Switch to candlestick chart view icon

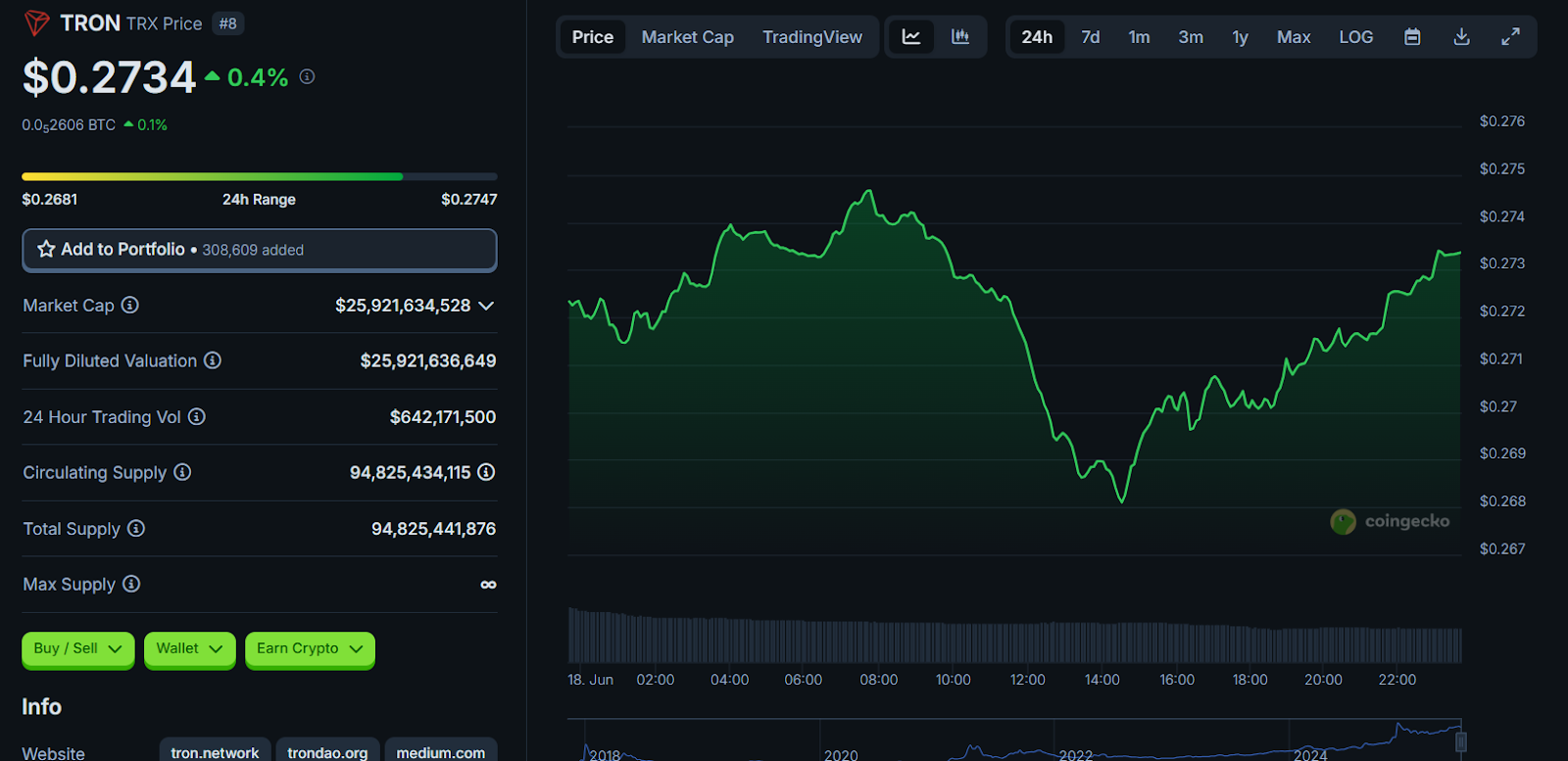coord(960,37)
